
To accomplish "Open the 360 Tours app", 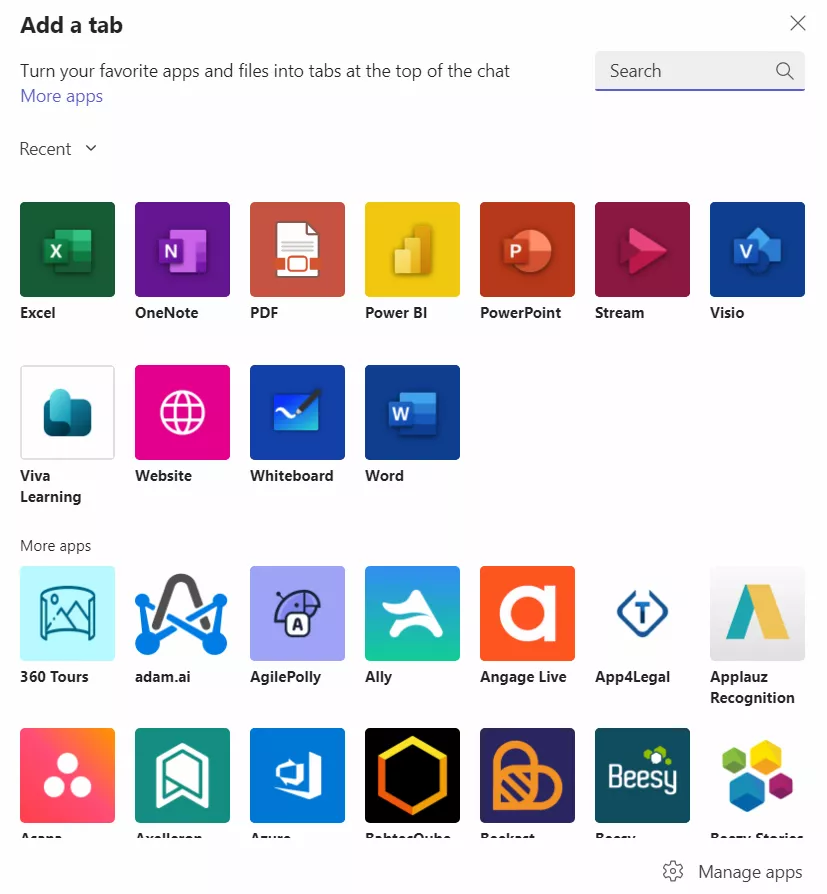I will coord(67,613).
